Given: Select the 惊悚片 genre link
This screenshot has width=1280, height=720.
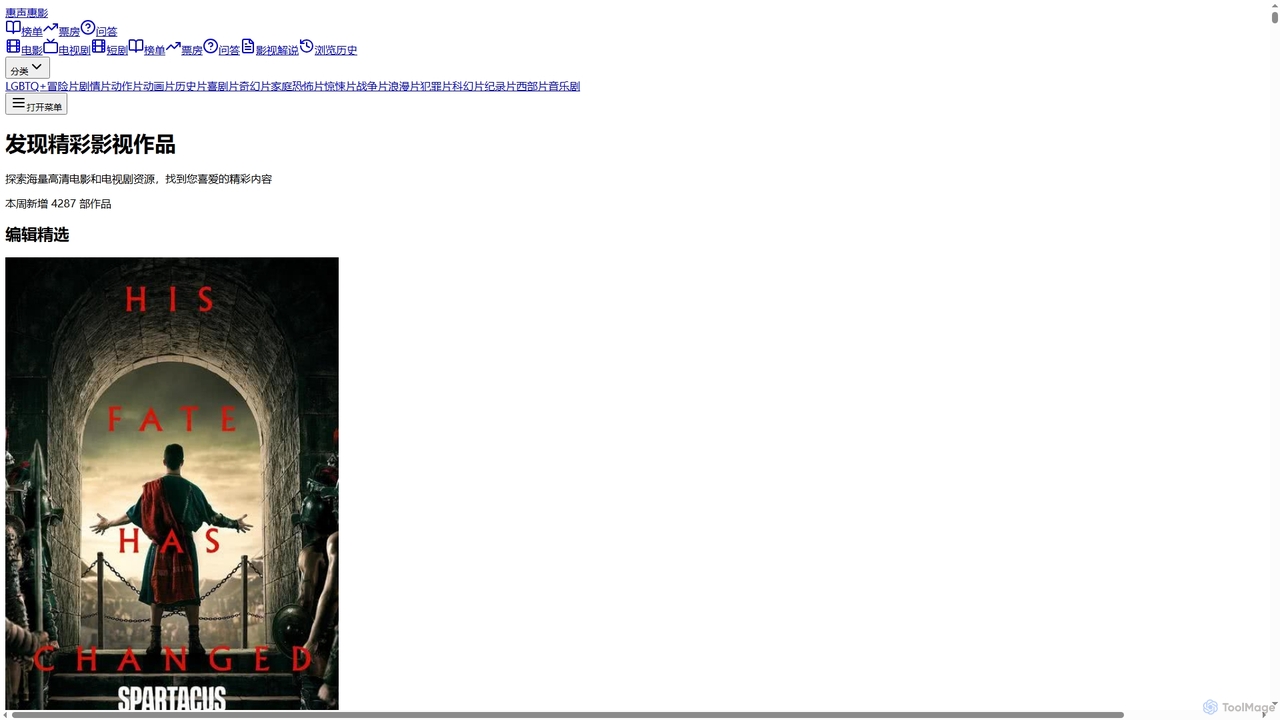Looking at the screenshot, I should point(340,86).
